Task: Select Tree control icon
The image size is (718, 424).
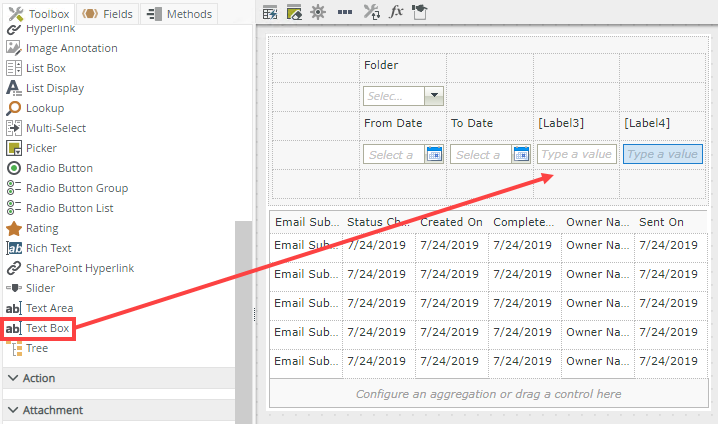Action: (x=16, y=349)
